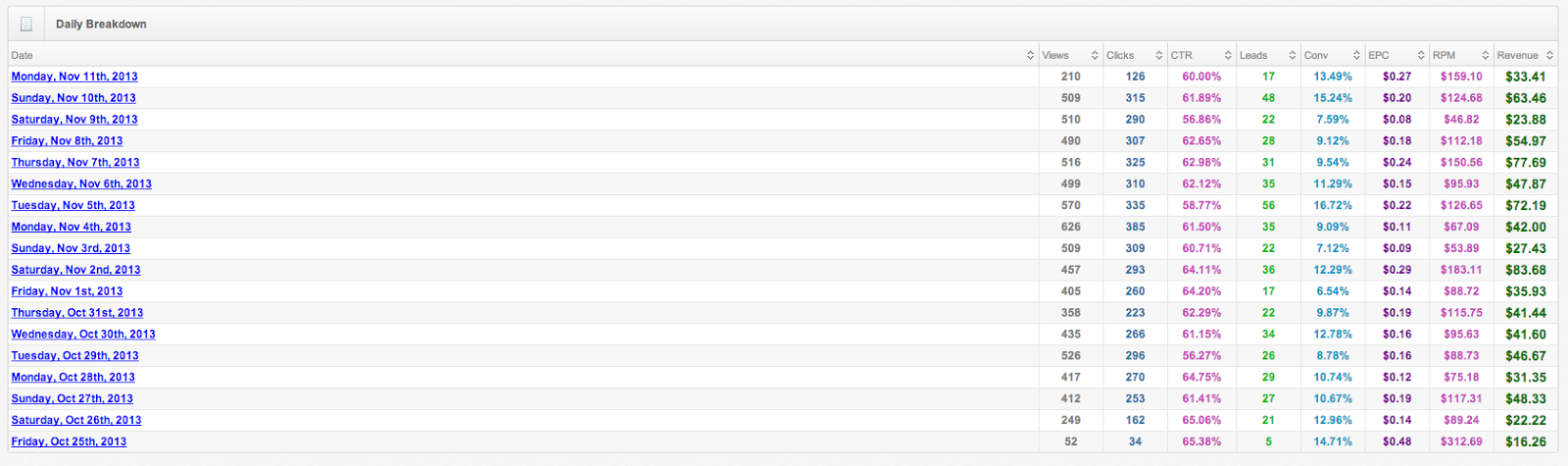This screenshot has height=466, width=1568.
Task: Sort by Conv column arrows
Action: click(x=1356, y=55)
